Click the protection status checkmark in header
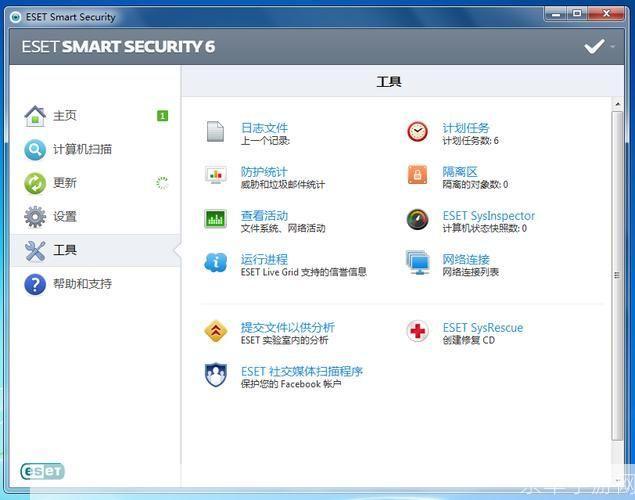This screenshot has height=500, width=635. tap(595, 47)
